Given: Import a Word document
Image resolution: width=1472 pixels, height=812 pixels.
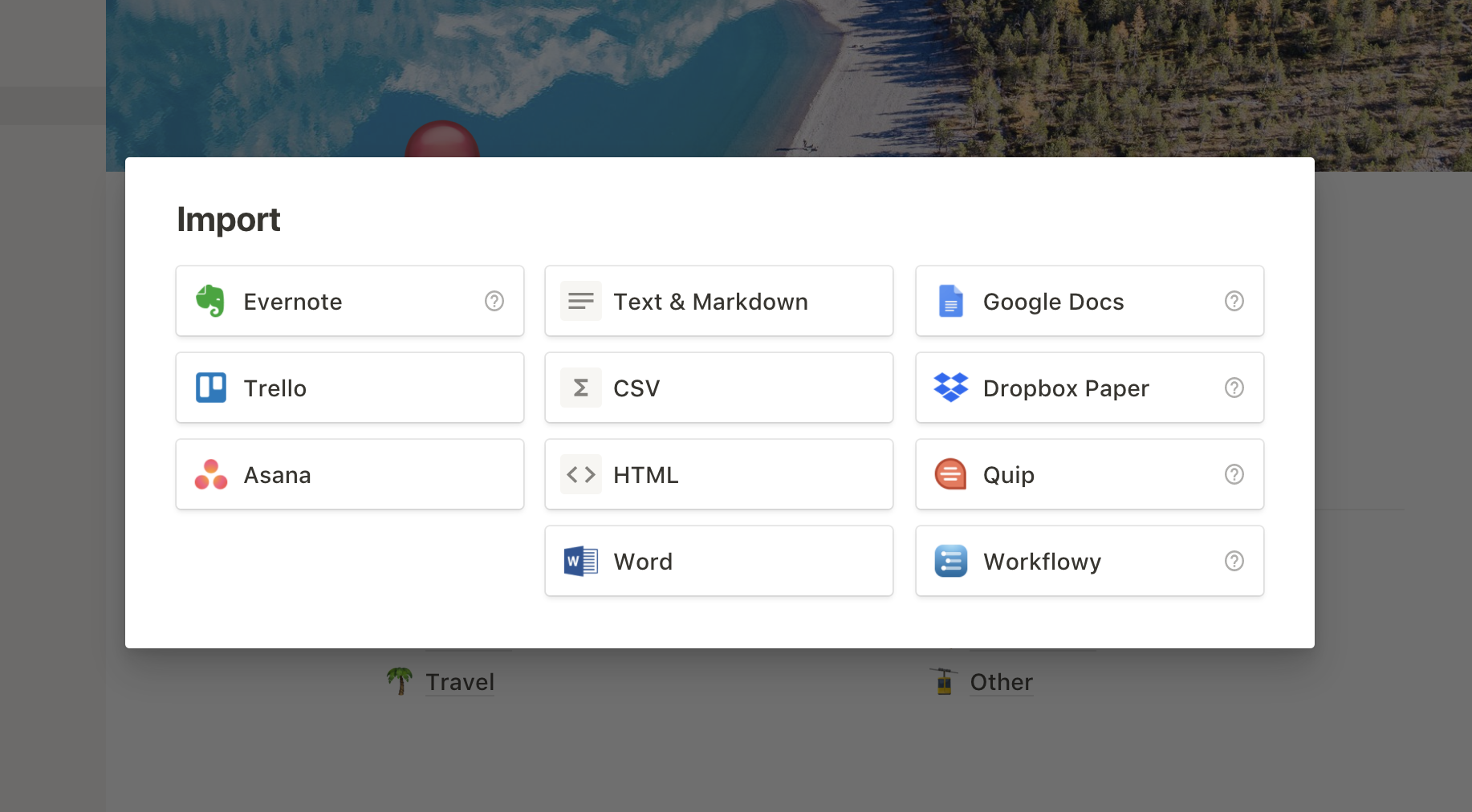Looking at the screenshot, I should pyautogui.click(x=719, y=561).
